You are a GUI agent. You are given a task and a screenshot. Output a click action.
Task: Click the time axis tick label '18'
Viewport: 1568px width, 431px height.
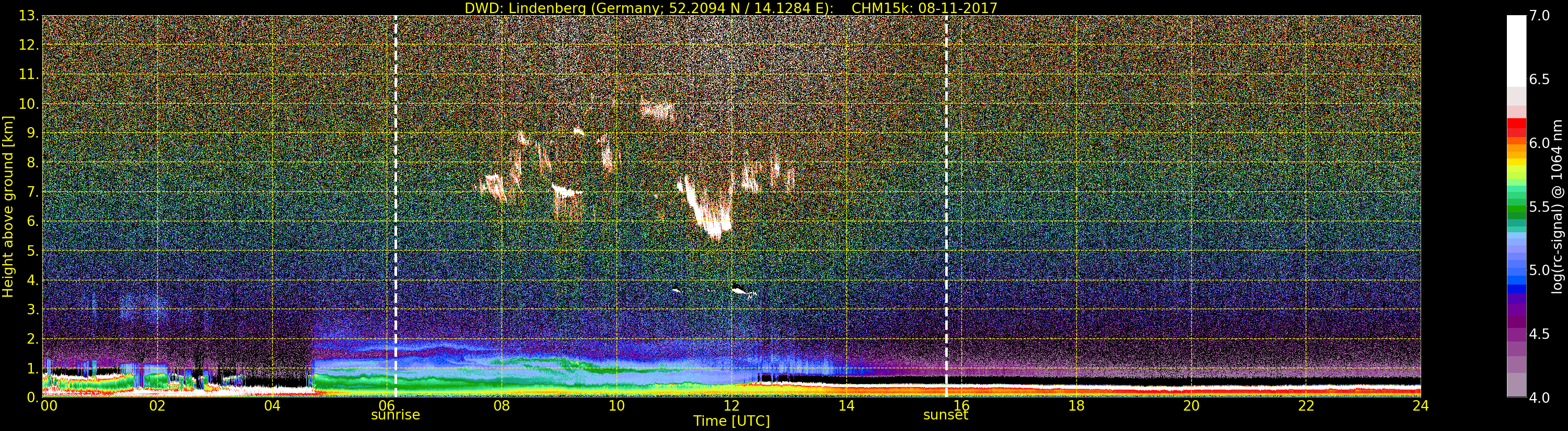point(1076,405)
